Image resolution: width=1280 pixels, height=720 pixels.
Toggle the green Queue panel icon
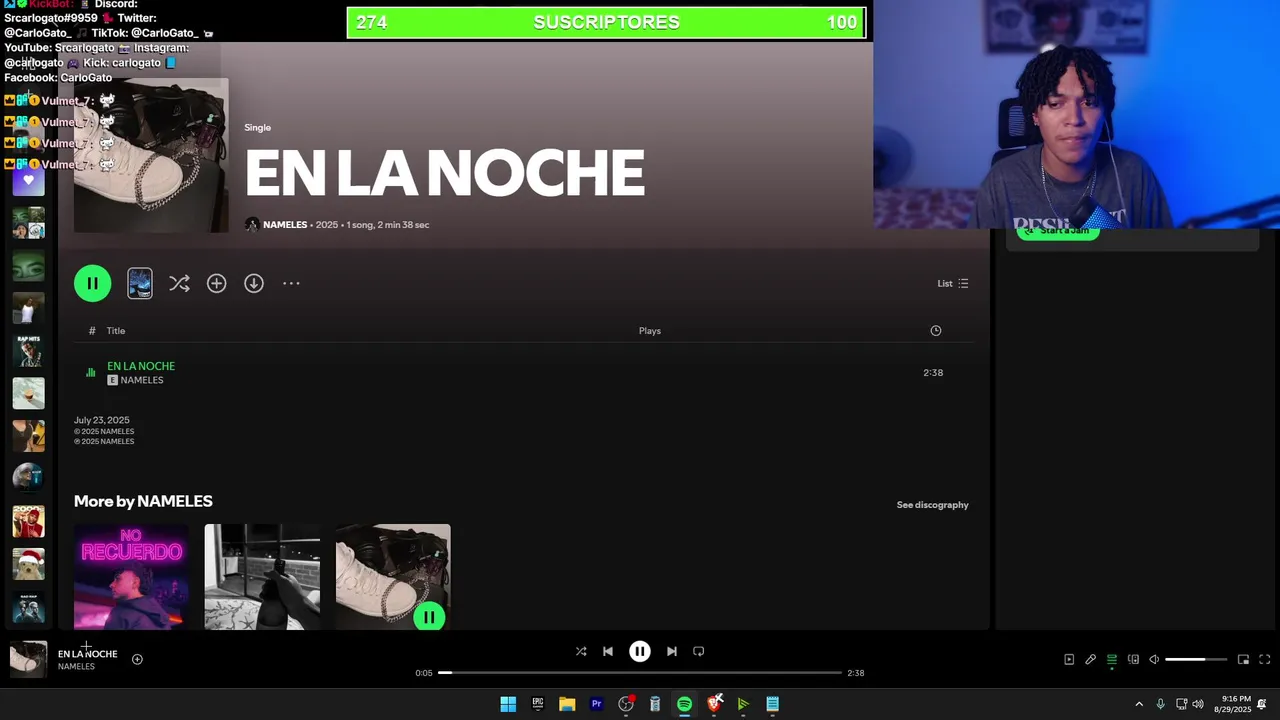pyautogui.click(x=1112, y=659)
